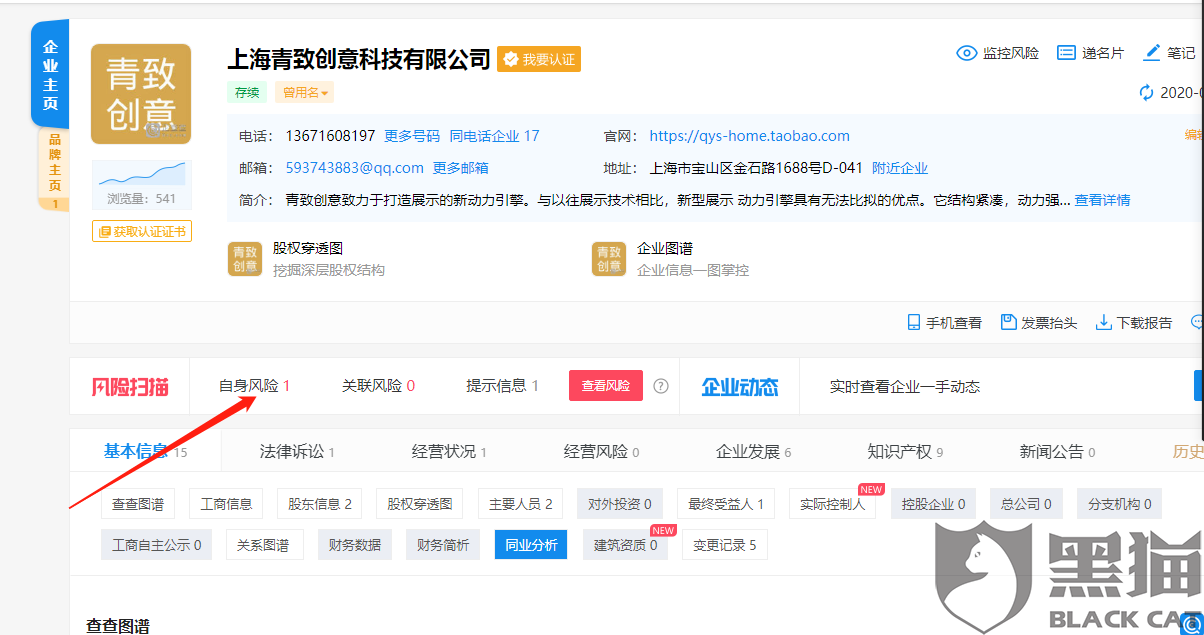Image resolution: width=1204 pixels, height=635 pixels.
Task: Click the orange 我要认证 badge
Action: coord(539,59)
